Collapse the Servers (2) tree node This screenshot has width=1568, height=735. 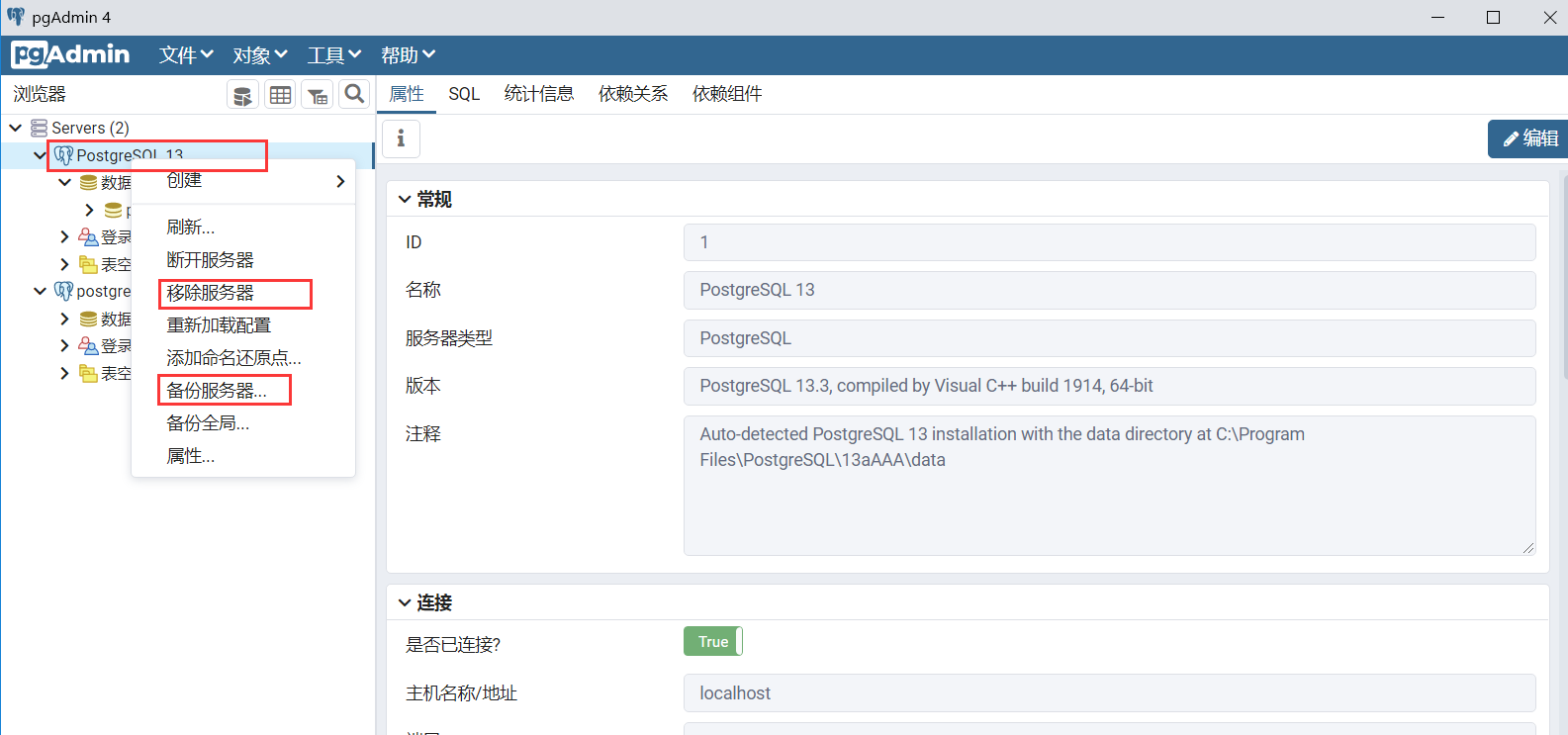pos(16,128)
